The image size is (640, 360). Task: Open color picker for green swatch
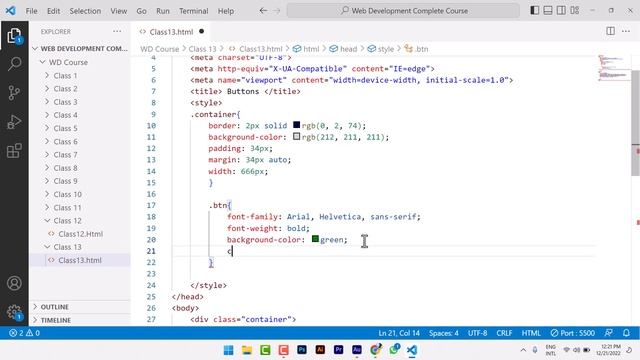(315, 239)
